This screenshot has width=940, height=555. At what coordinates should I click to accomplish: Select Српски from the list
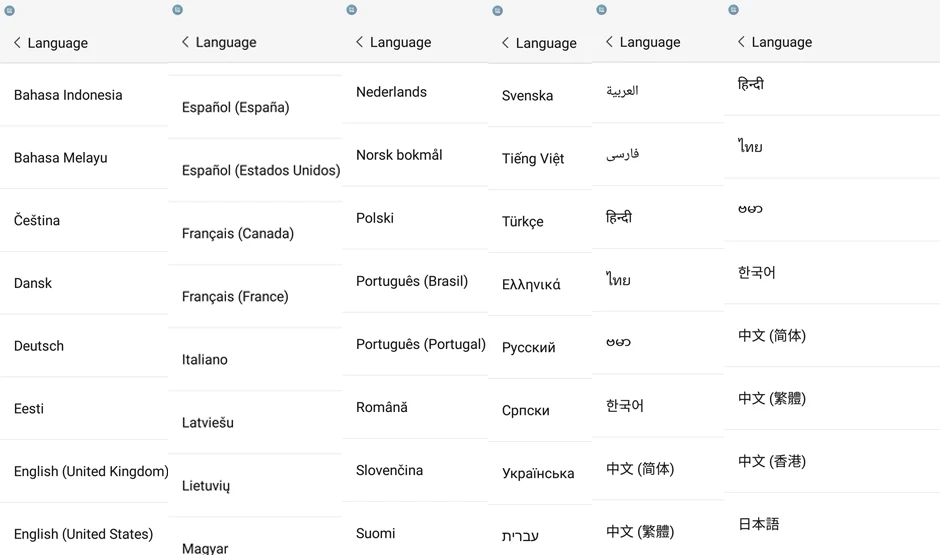pos(540,411)
